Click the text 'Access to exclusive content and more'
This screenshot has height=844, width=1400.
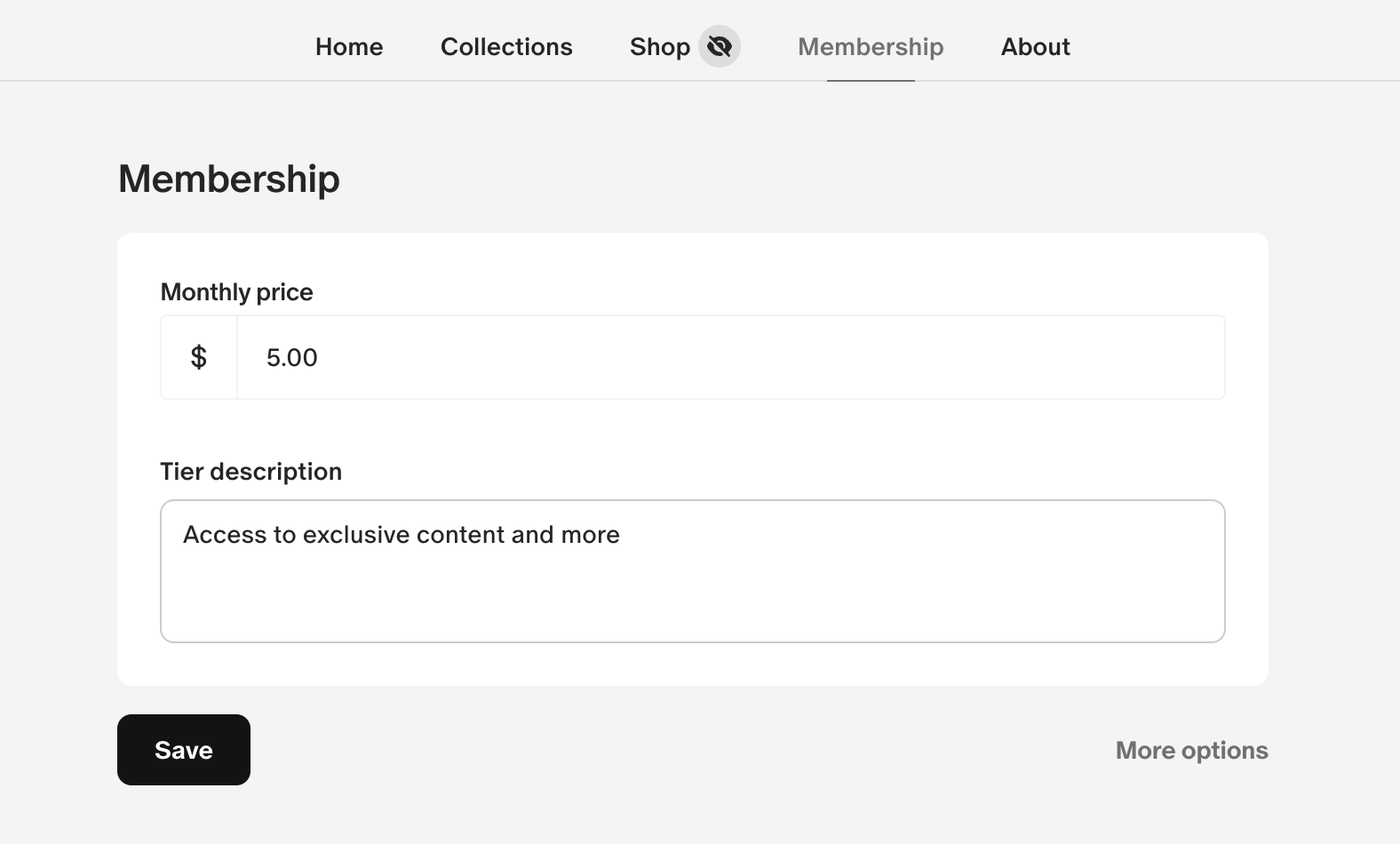401,534
